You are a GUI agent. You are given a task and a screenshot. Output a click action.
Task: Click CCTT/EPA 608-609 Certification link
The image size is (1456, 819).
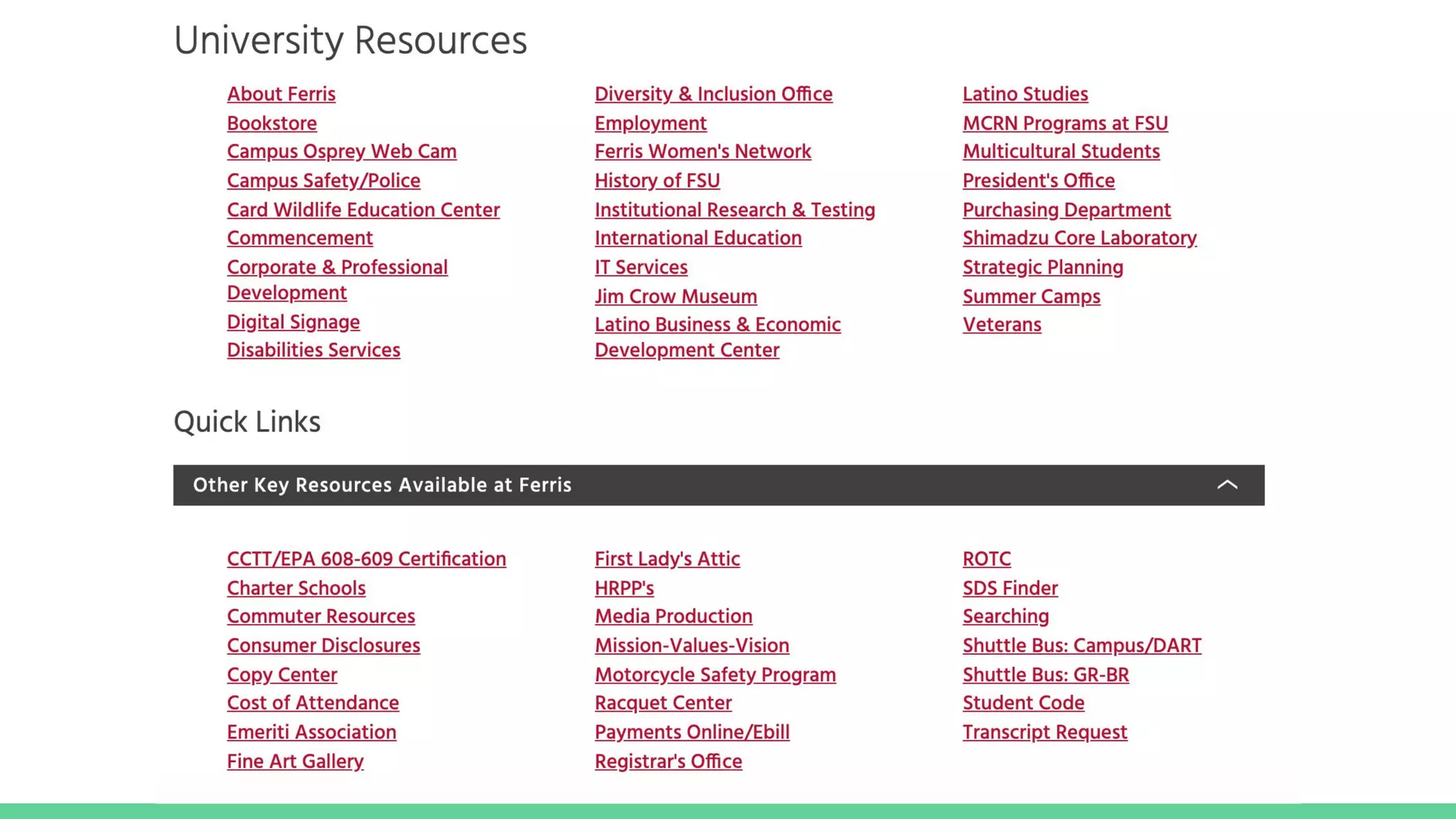[x=366, y=559]
